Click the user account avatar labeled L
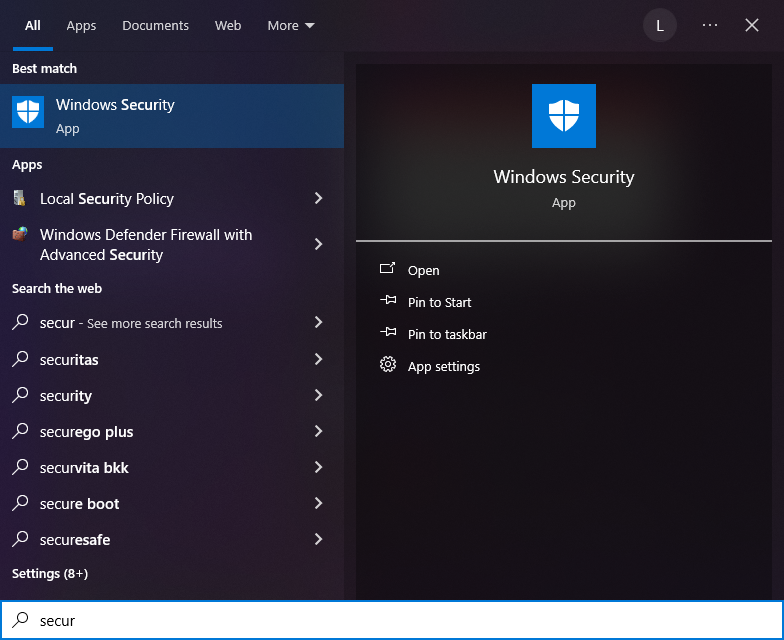The height and width of the screenshot is (640, 784). pos(659,25)
